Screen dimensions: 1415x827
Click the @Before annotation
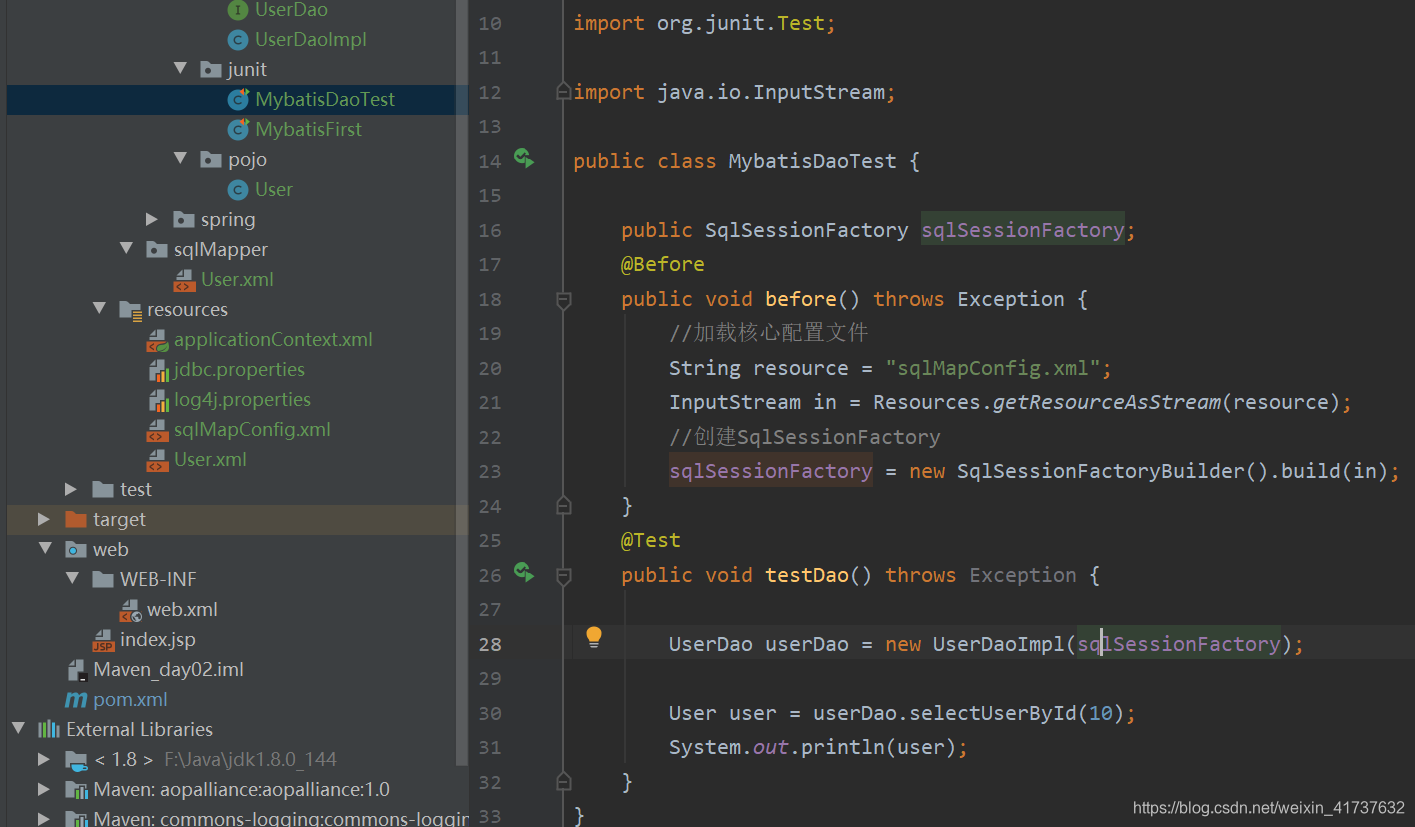663,264
